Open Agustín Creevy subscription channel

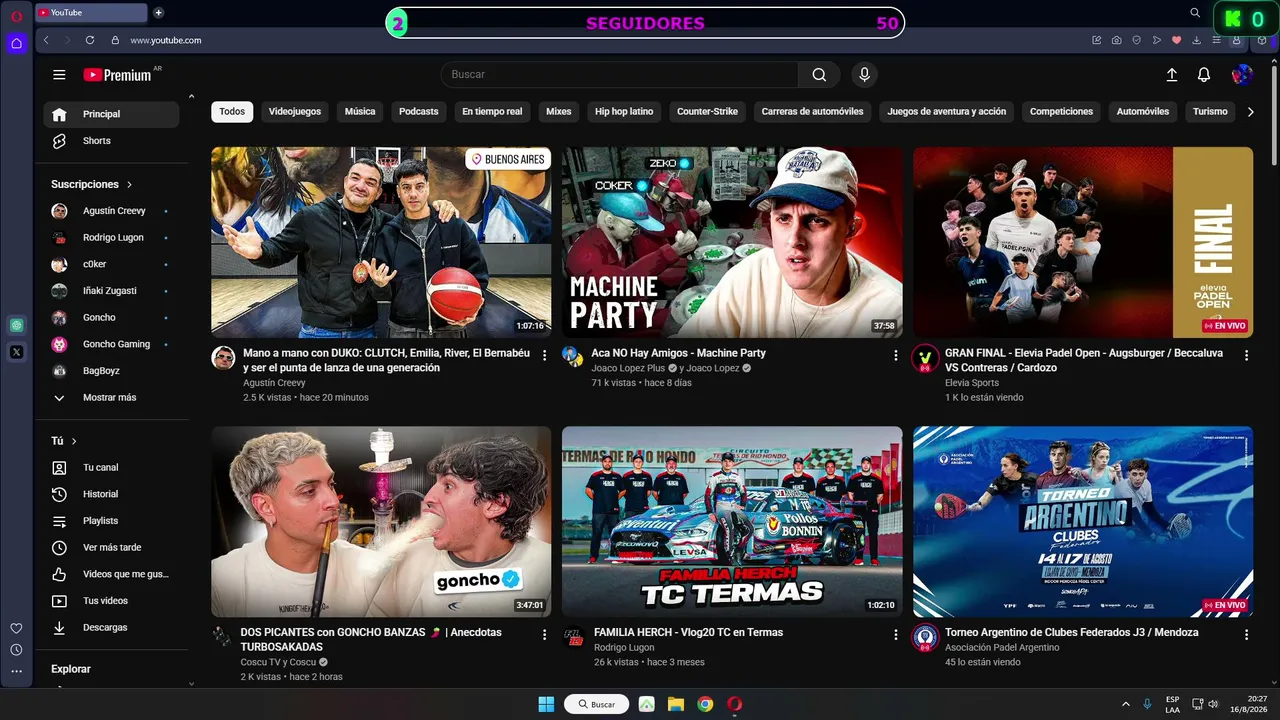pyautogui.click(x=111, y=211)
